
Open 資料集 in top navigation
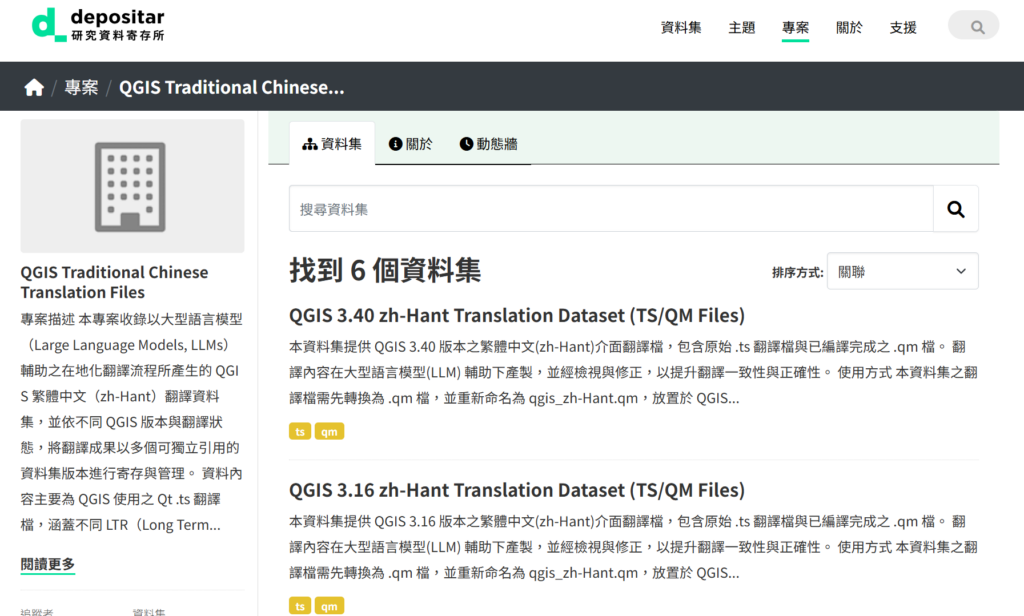681,28
